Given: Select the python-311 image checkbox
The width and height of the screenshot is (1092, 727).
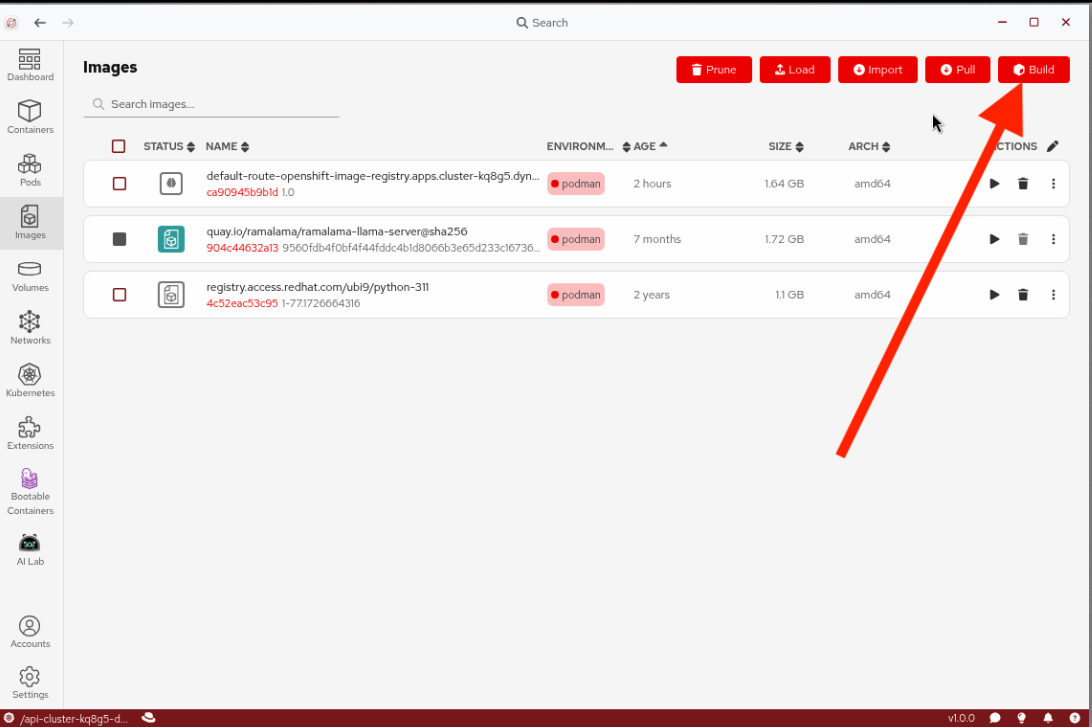Looking at the screenshot, I should pyautogui.click(x=120, y=295).
